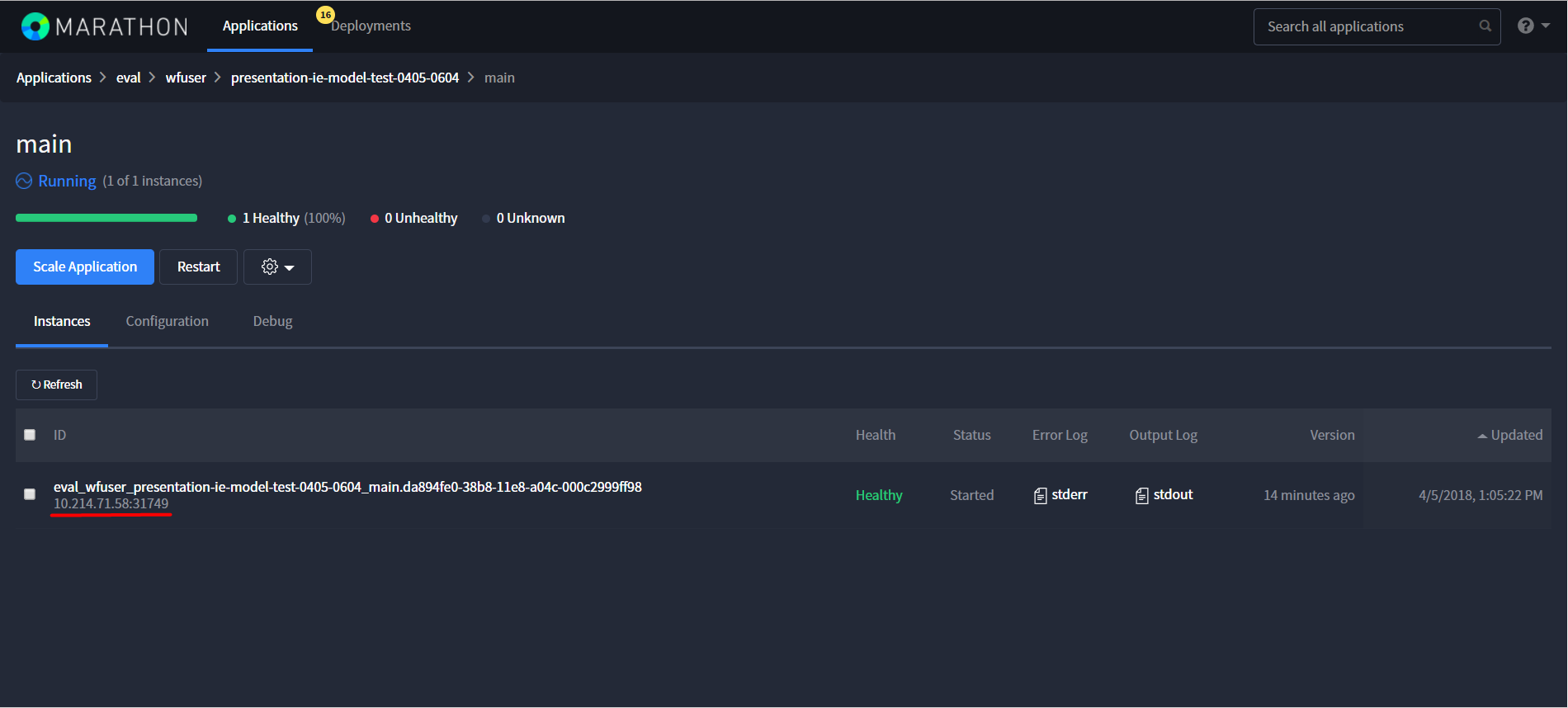Go to eval breadcrumb
Viewport: 1568px width, 708px height.
coord(128,78)
